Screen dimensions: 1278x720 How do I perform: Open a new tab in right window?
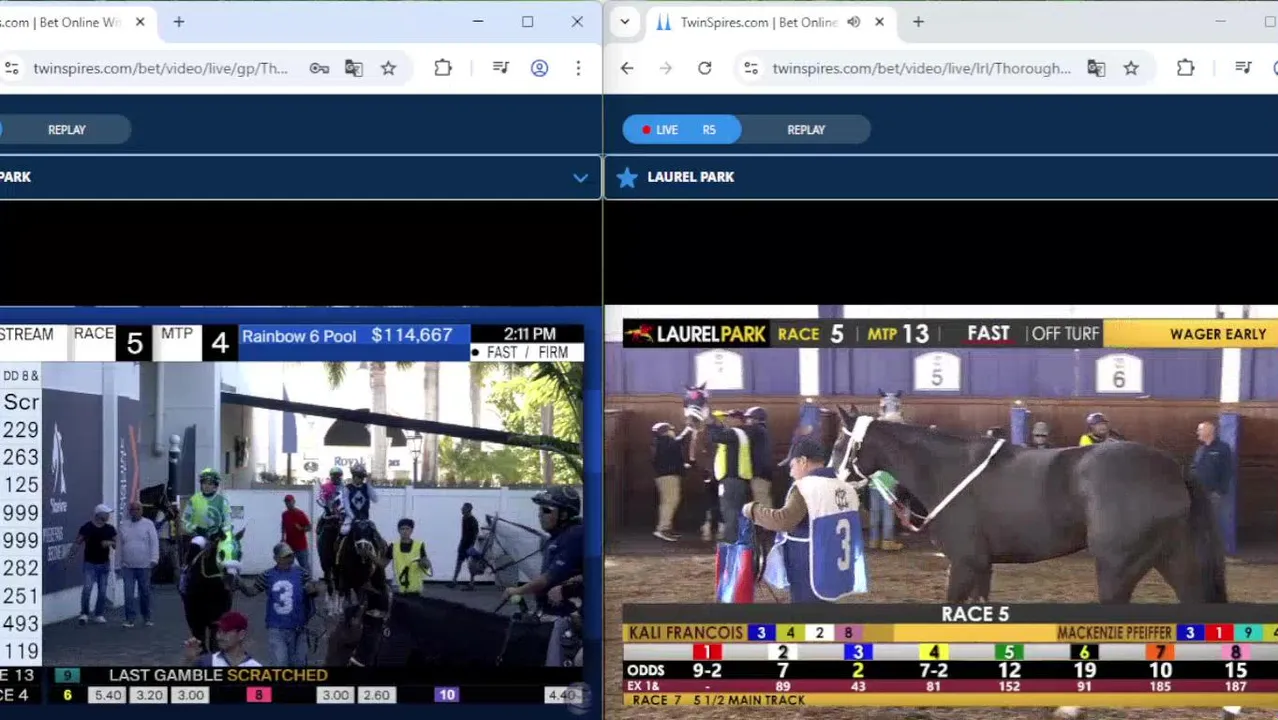pyautogui.click(x=918, y=22)
